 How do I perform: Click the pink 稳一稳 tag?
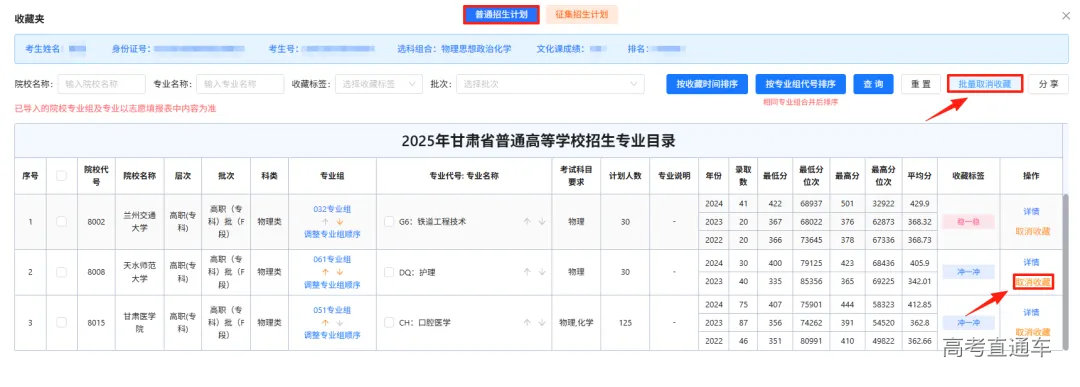(968, 222)
